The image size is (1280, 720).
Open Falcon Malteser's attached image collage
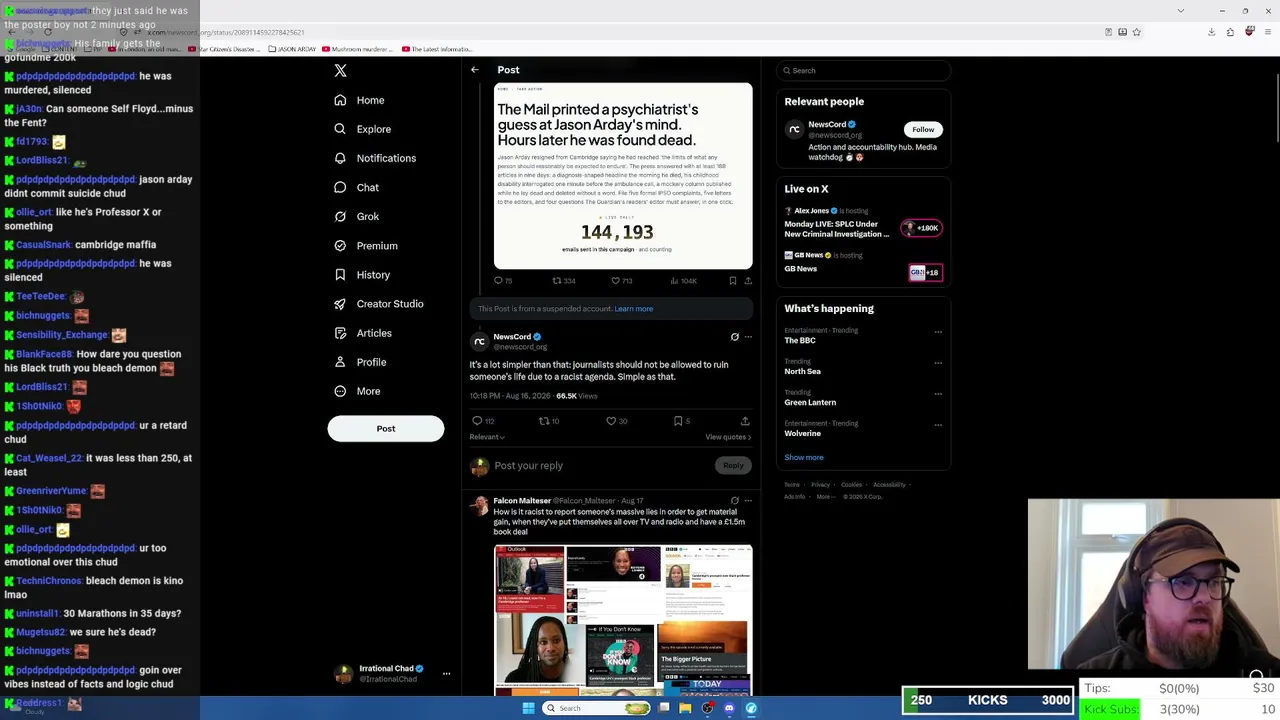[x=623, y=620]
